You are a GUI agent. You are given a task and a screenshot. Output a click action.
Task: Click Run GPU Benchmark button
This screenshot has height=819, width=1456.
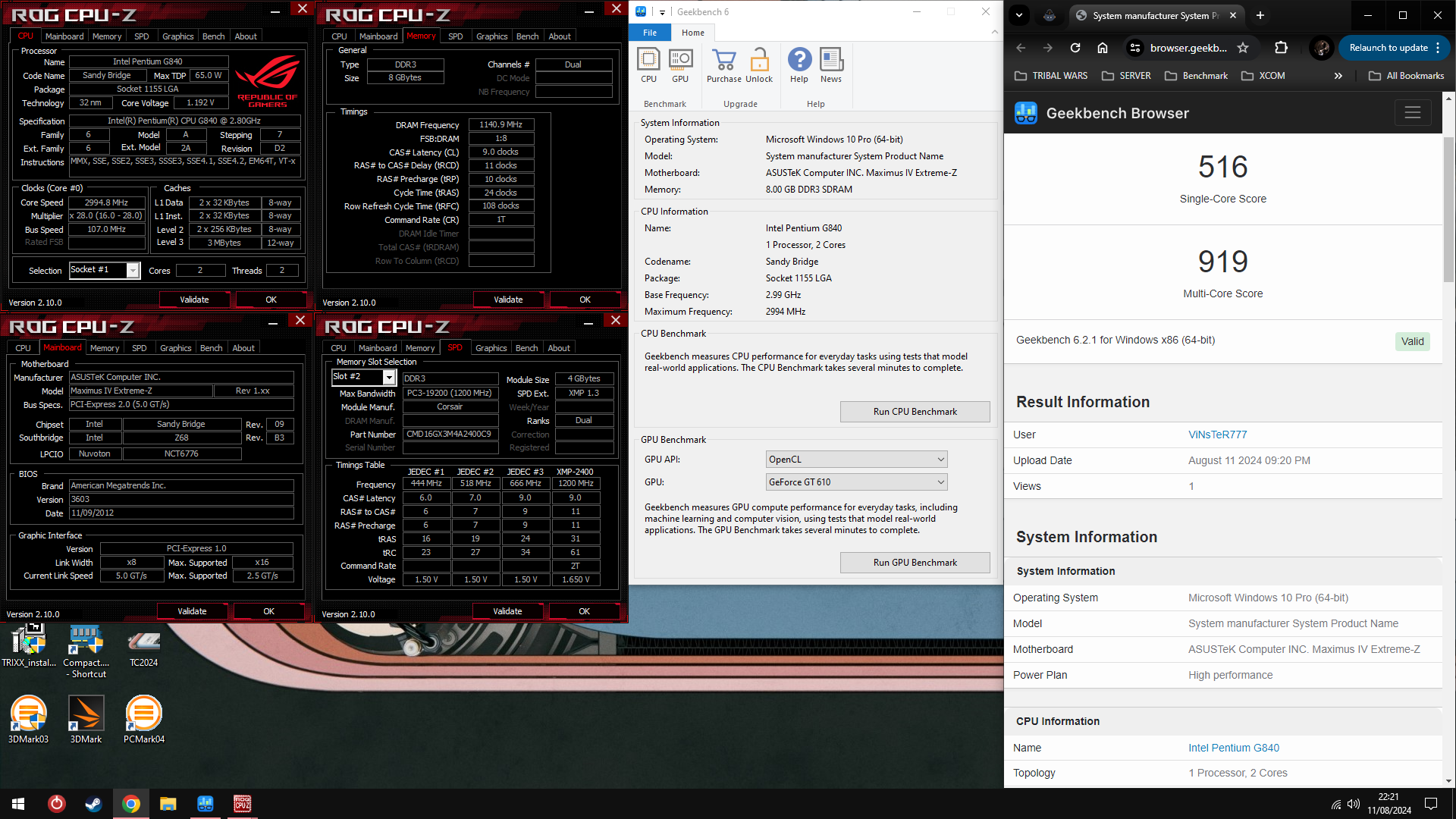915,563
